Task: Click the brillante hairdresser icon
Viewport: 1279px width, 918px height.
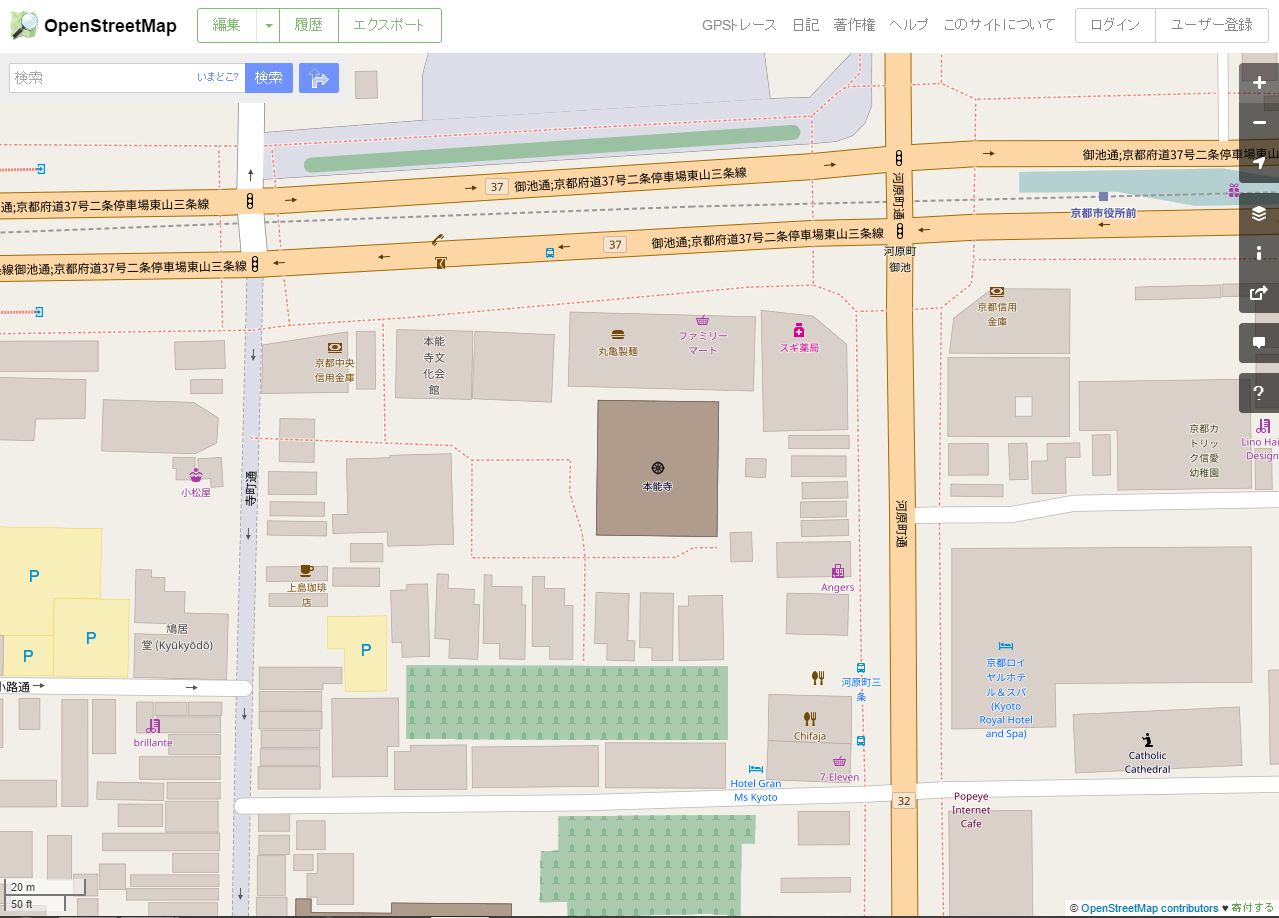Action: pyautogui.click(x=153, y=726)
